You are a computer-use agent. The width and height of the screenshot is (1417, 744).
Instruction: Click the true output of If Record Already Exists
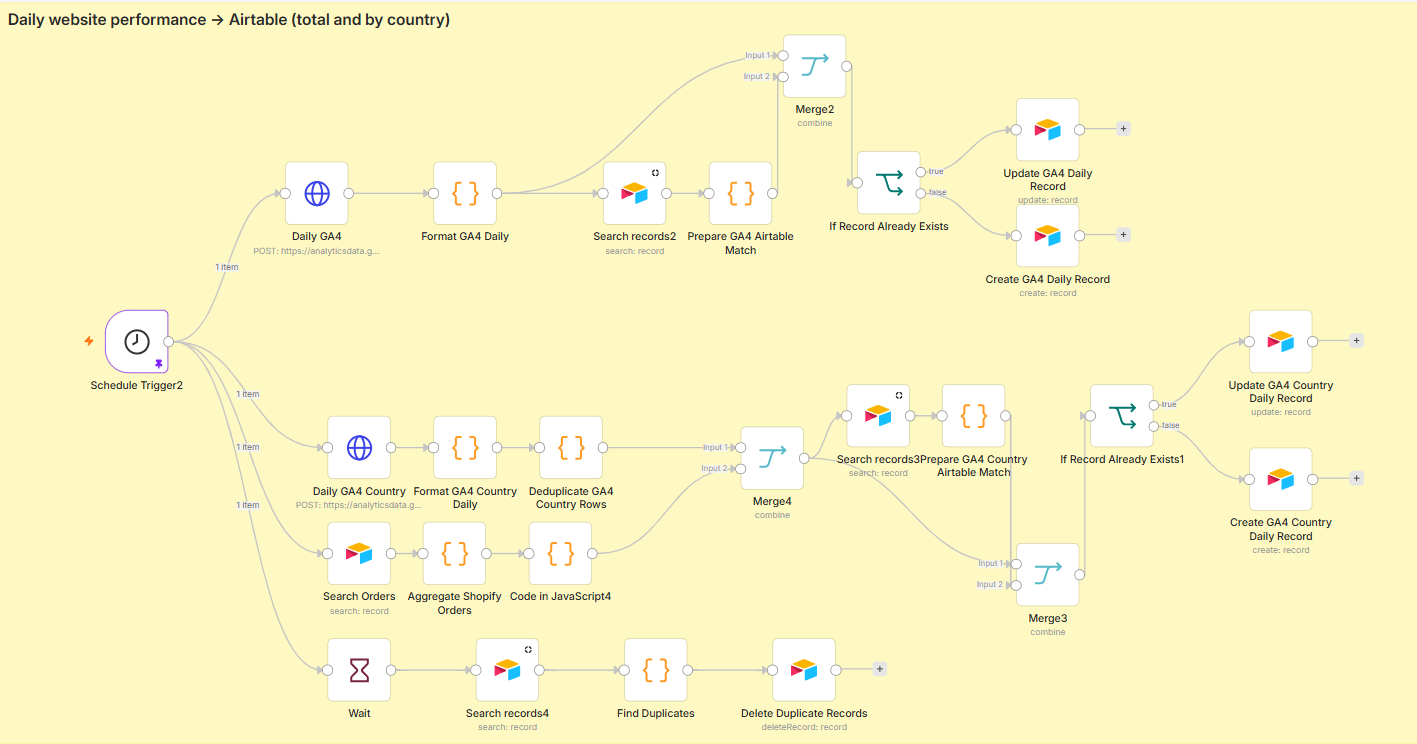coord(921,172)
